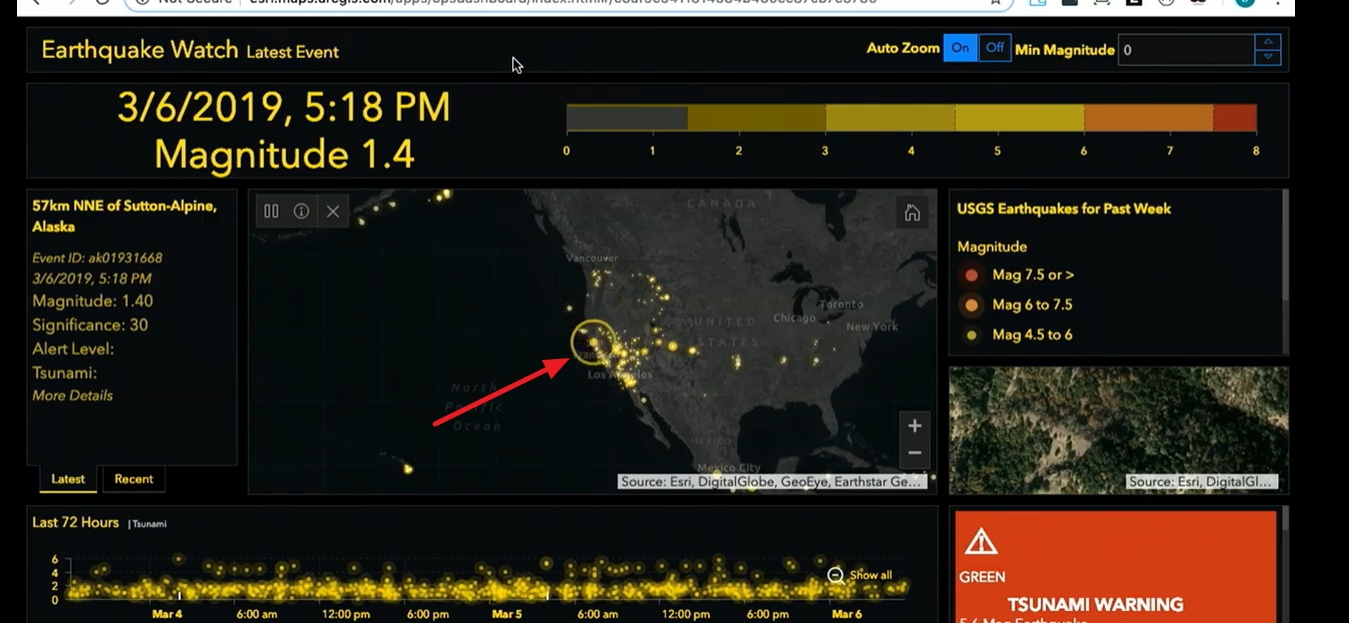Click the red magnitude 8 color band

pyautogui.click(x=1235, y=118)
